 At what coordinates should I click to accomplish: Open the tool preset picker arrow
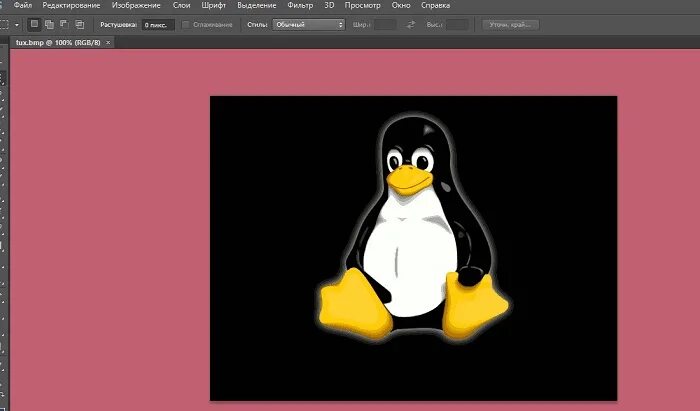(x=17, y=25)
